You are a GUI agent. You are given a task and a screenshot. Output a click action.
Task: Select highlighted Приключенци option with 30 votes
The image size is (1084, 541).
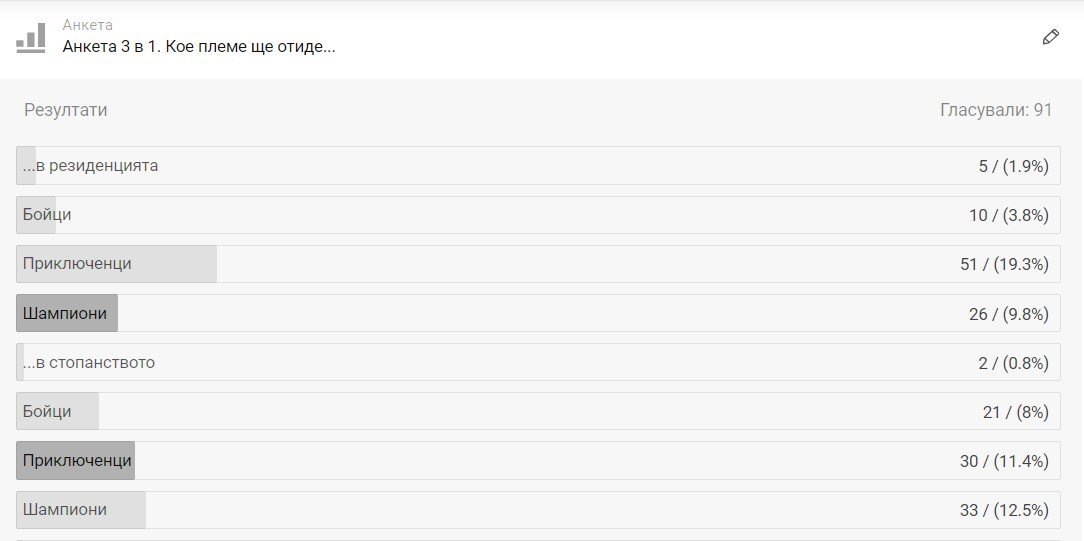tap(538, 461)
